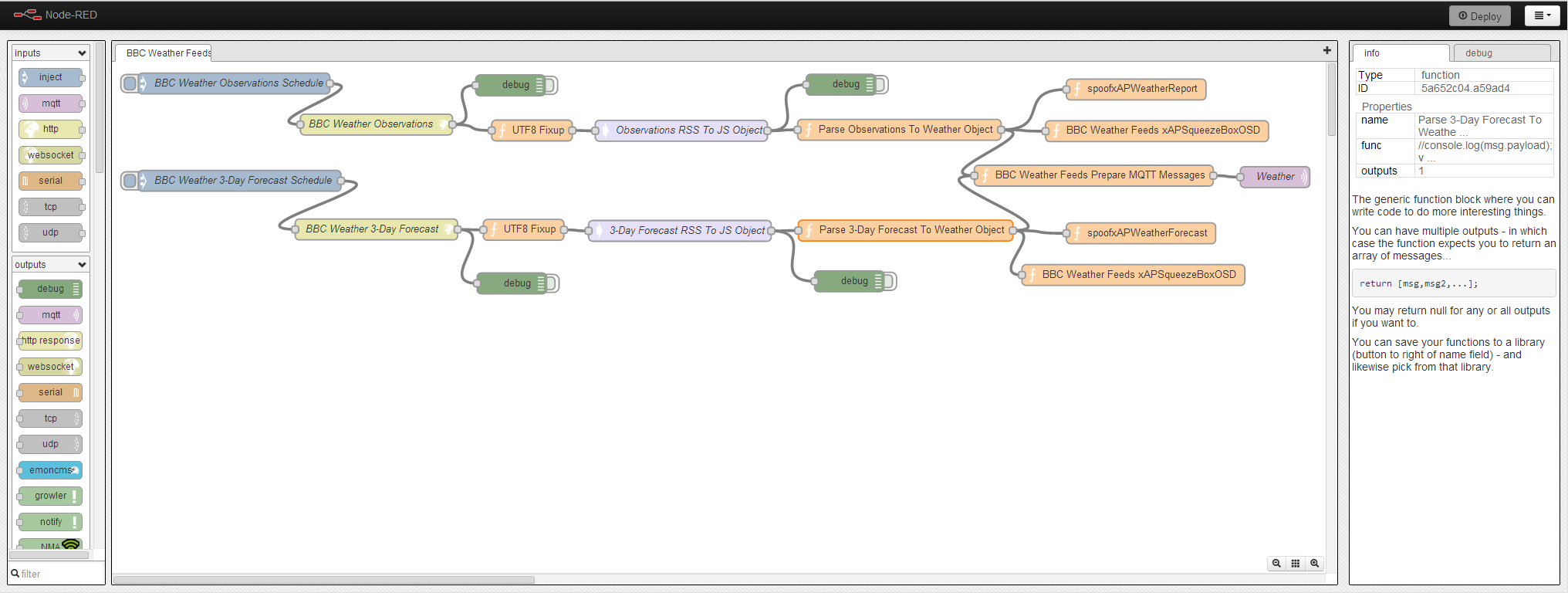Switch to the debug sidebar tab
This screenshot has height=593, width=1568.
1502,53
